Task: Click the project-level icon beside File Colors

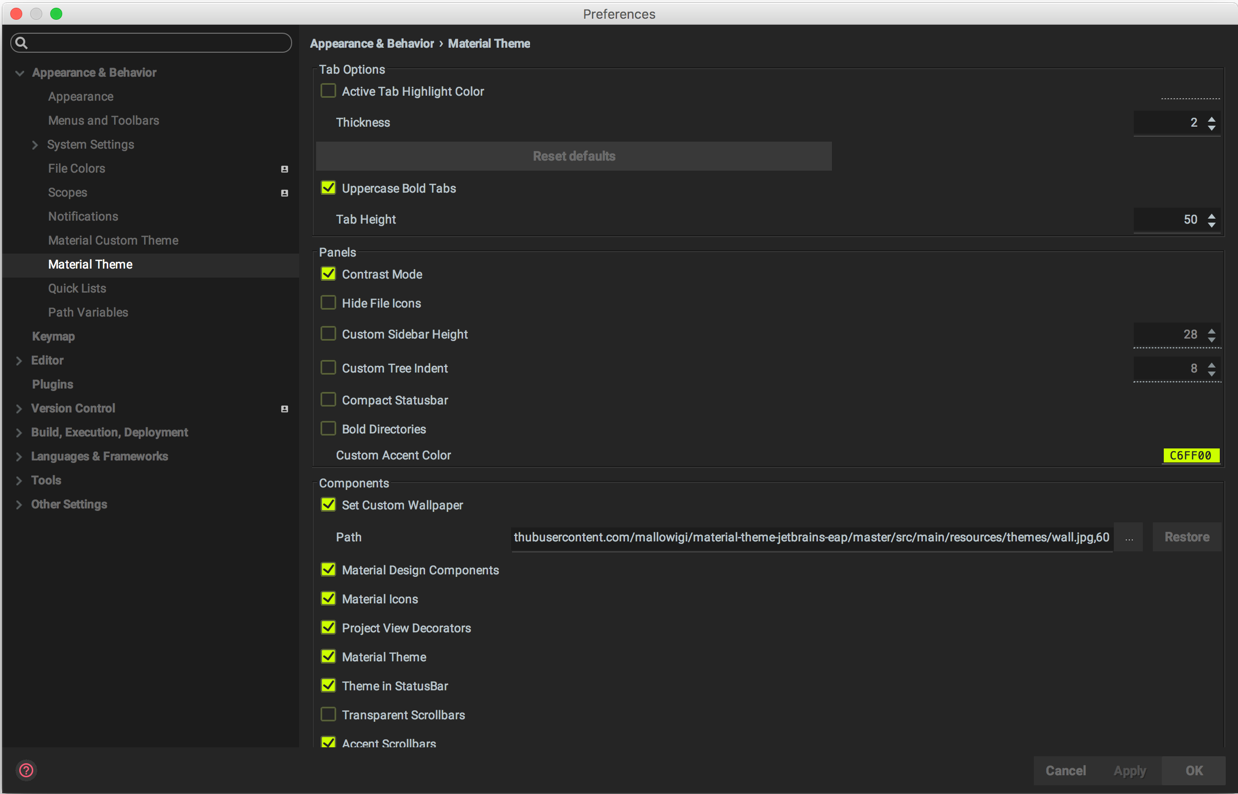Action: (x=284, y=169)
